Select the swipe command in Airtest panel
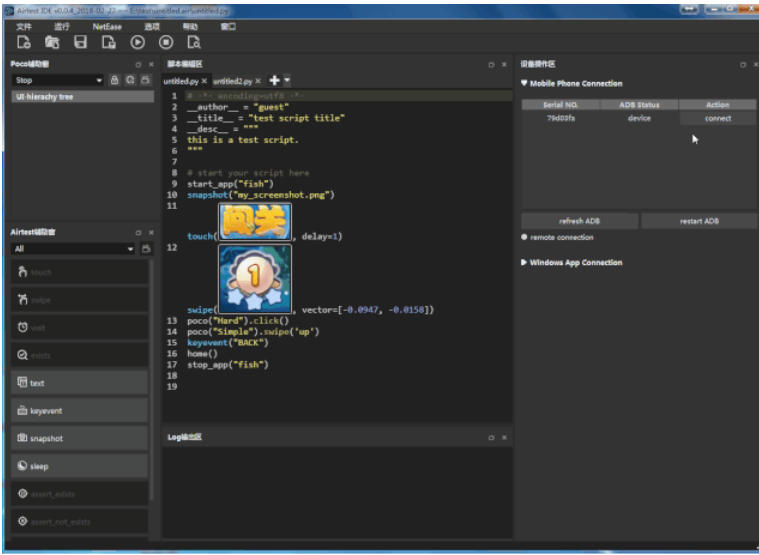 pos(79,300)
